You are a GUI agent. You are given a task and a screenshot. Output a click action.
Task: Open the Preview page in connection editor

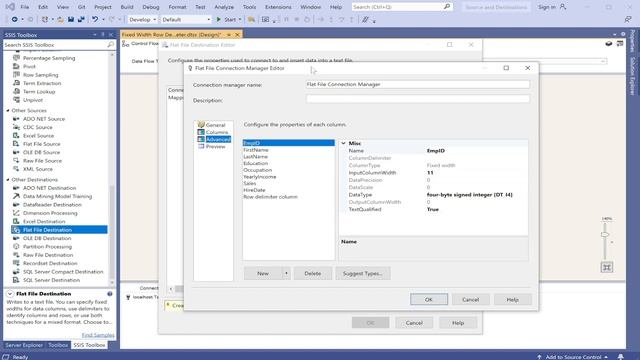tap(215, 147)
